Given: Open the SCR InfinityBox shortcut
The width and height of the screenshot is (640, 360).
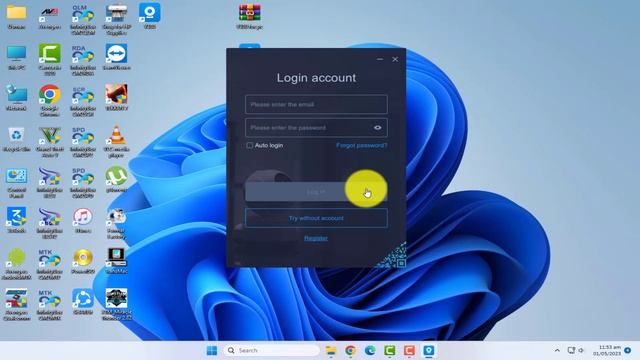Looking at the screenshot, I should 83,101.
